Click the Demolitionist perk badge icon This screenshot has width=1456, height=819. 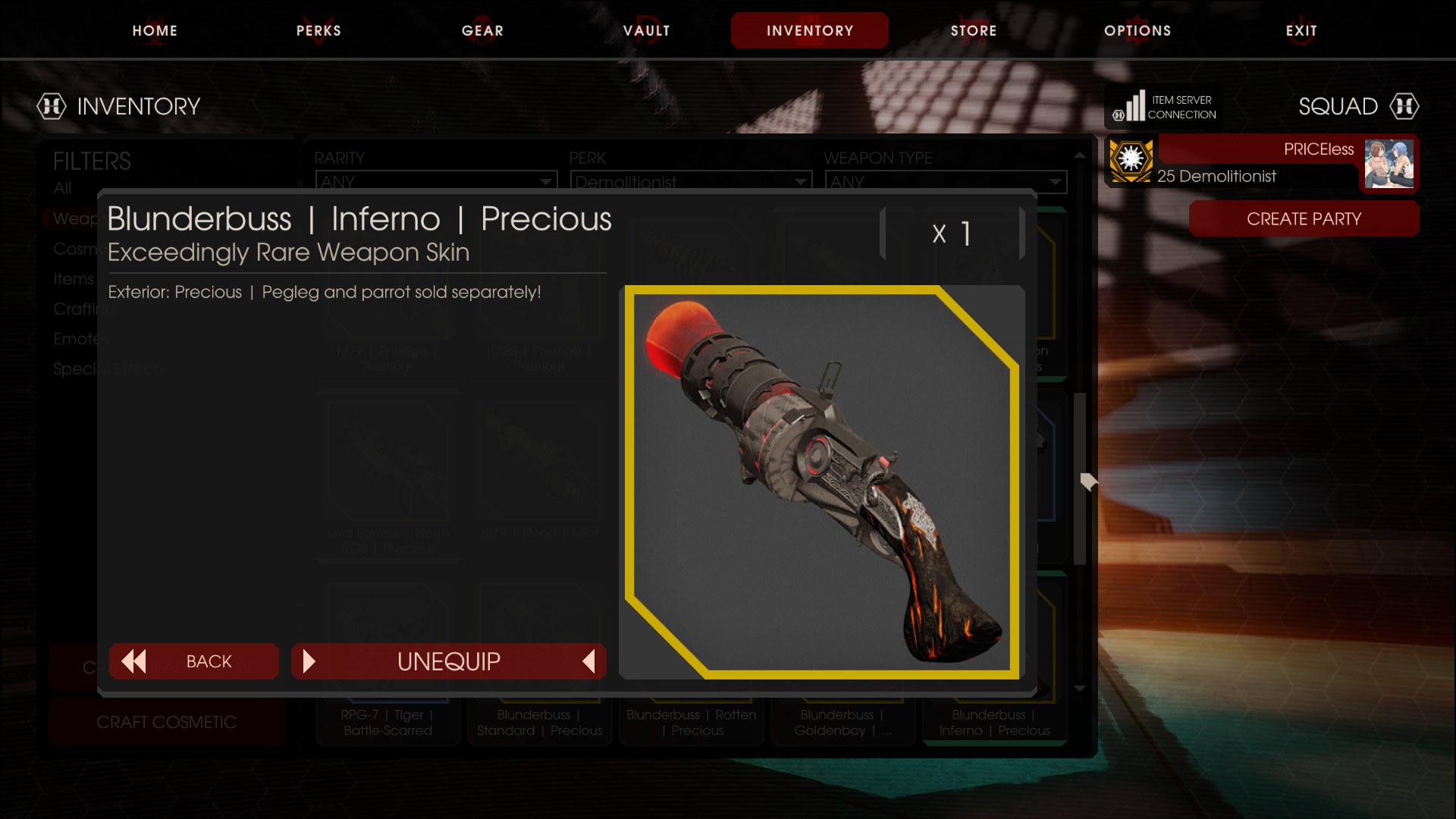[x=1131, y=160]
